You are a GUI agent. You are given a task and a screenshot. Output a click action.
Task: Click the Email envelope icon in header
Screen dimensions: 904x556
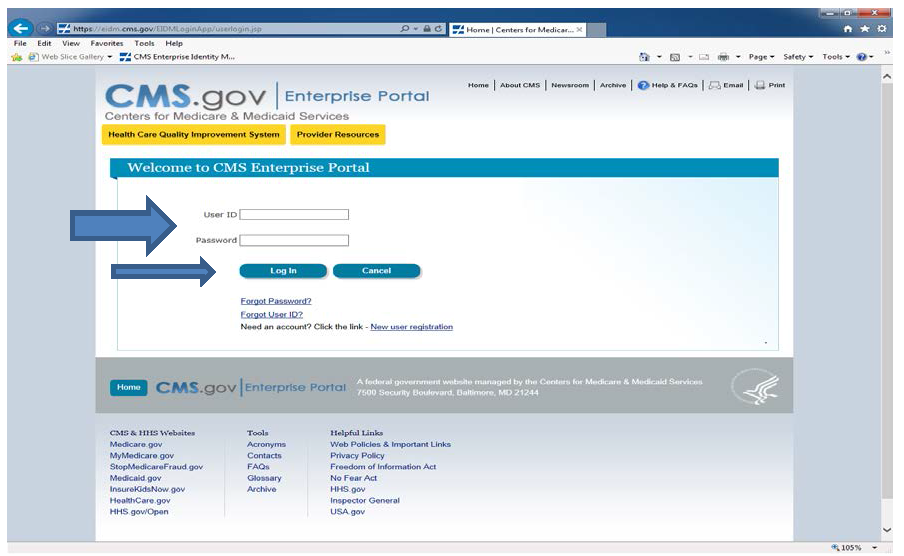point(714,85)
